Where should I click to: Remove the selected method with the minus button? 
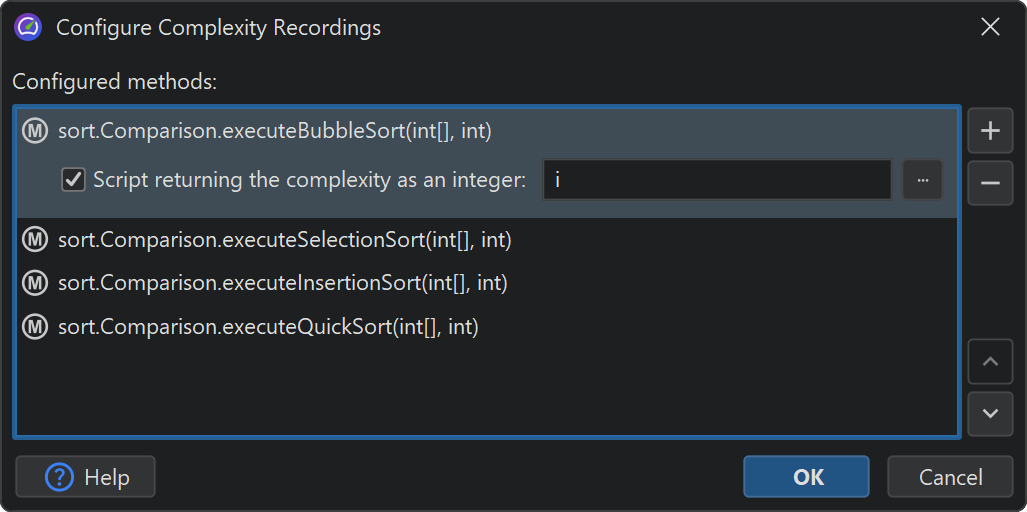click(990, 183)
